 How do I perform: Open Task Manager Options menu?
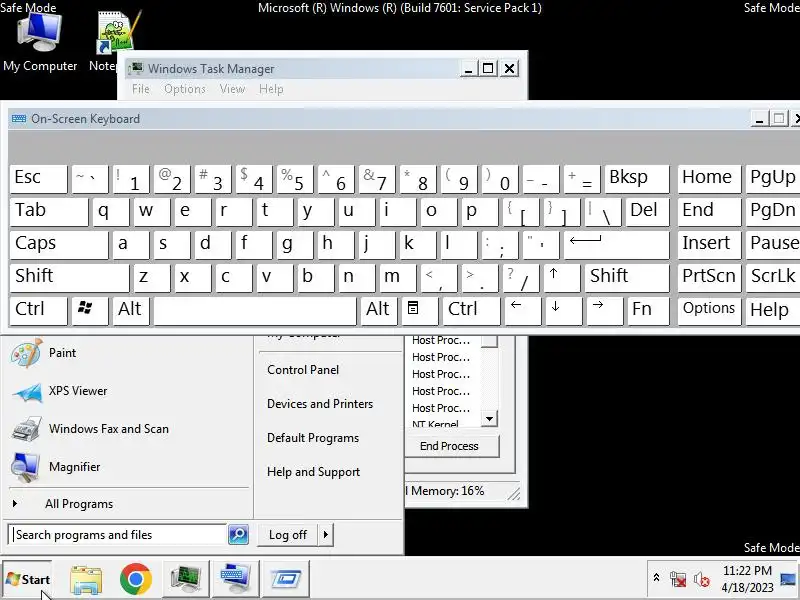[x=185, y=89]
